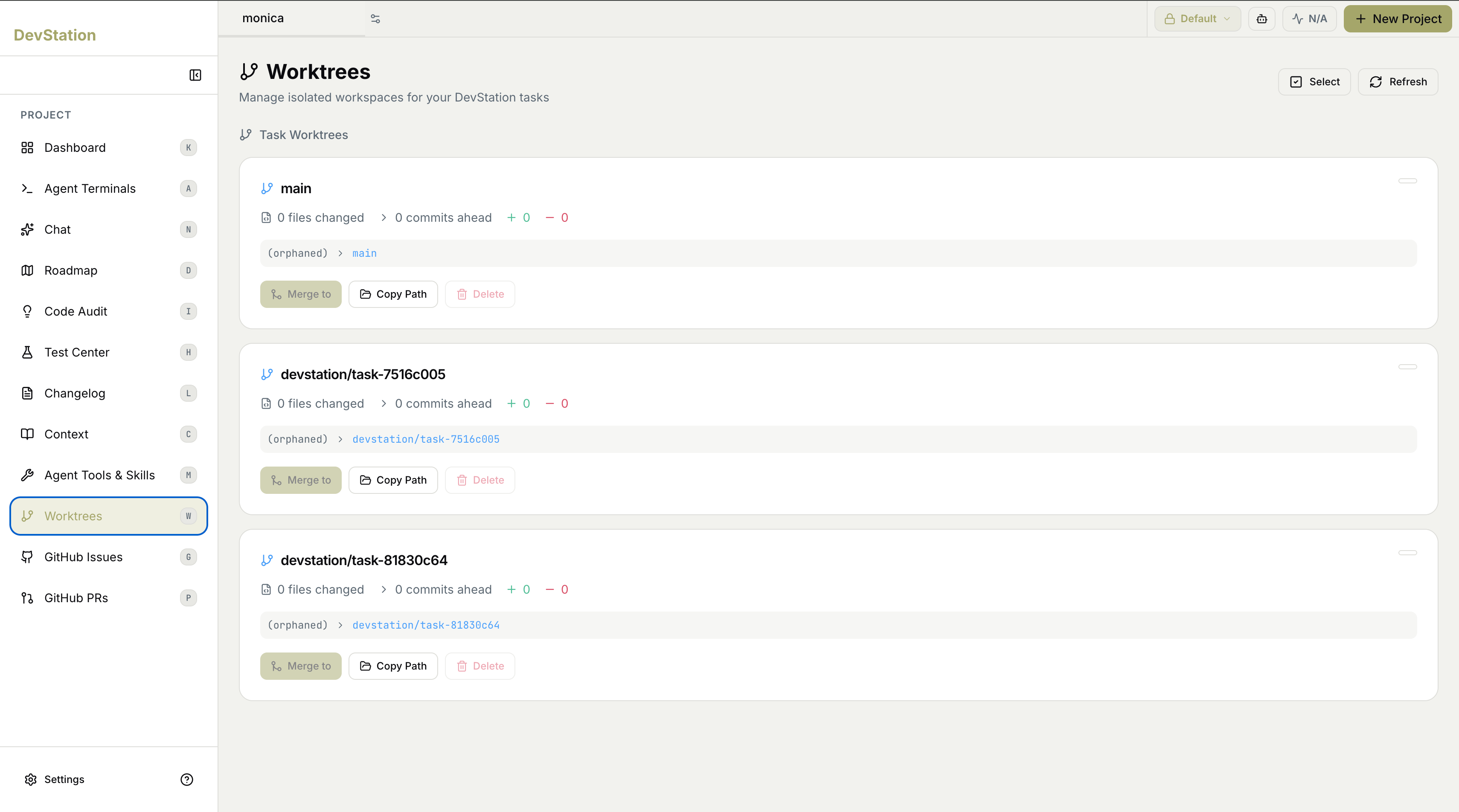Click the N/A usage indicator
Screen dimensions: 1459x812
click(1310, 19)
